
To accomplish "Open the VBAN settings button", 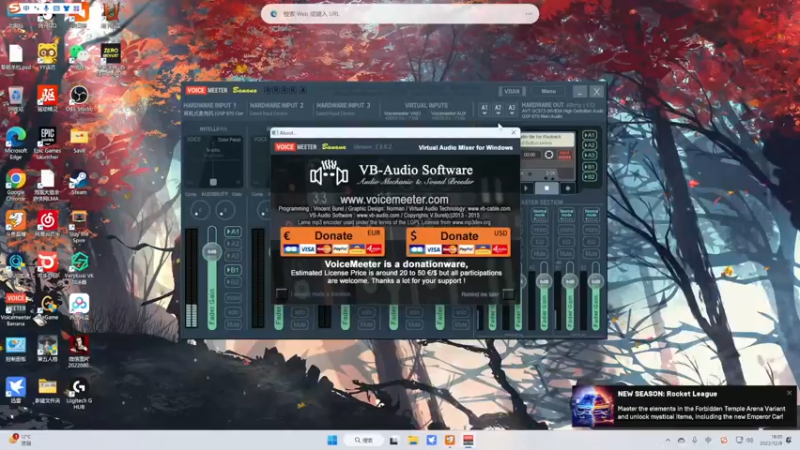I will [x=512, y=91].
